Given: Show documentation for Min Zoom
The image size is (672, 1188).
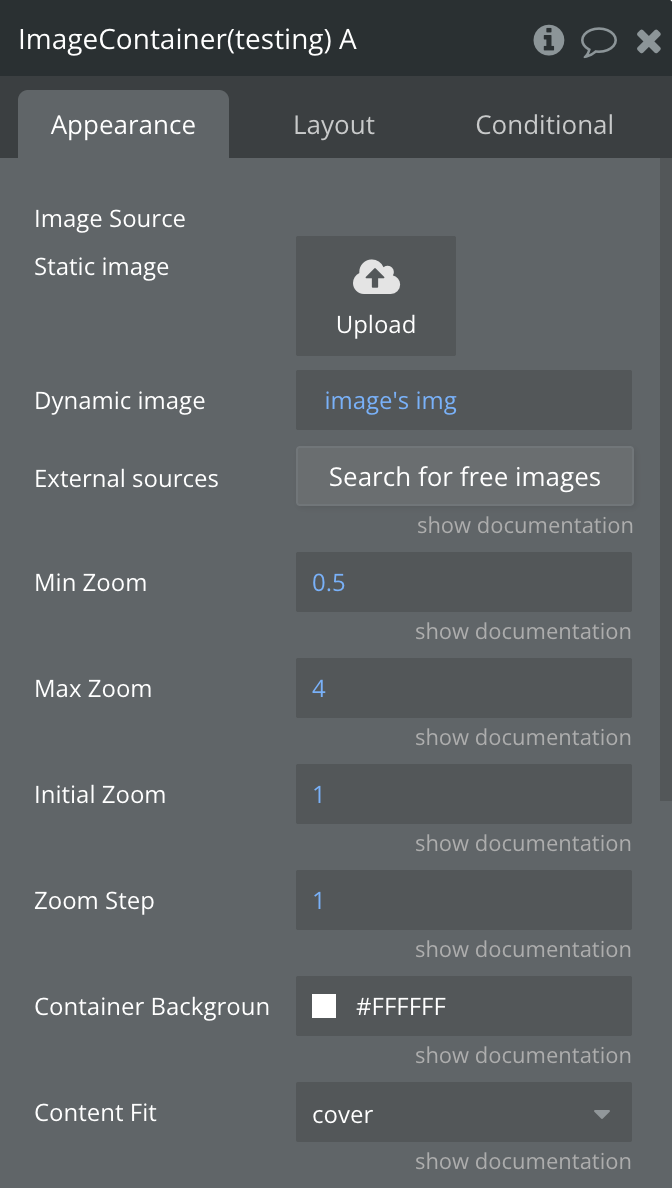Looking at the screenshot, I should [523, 632].
